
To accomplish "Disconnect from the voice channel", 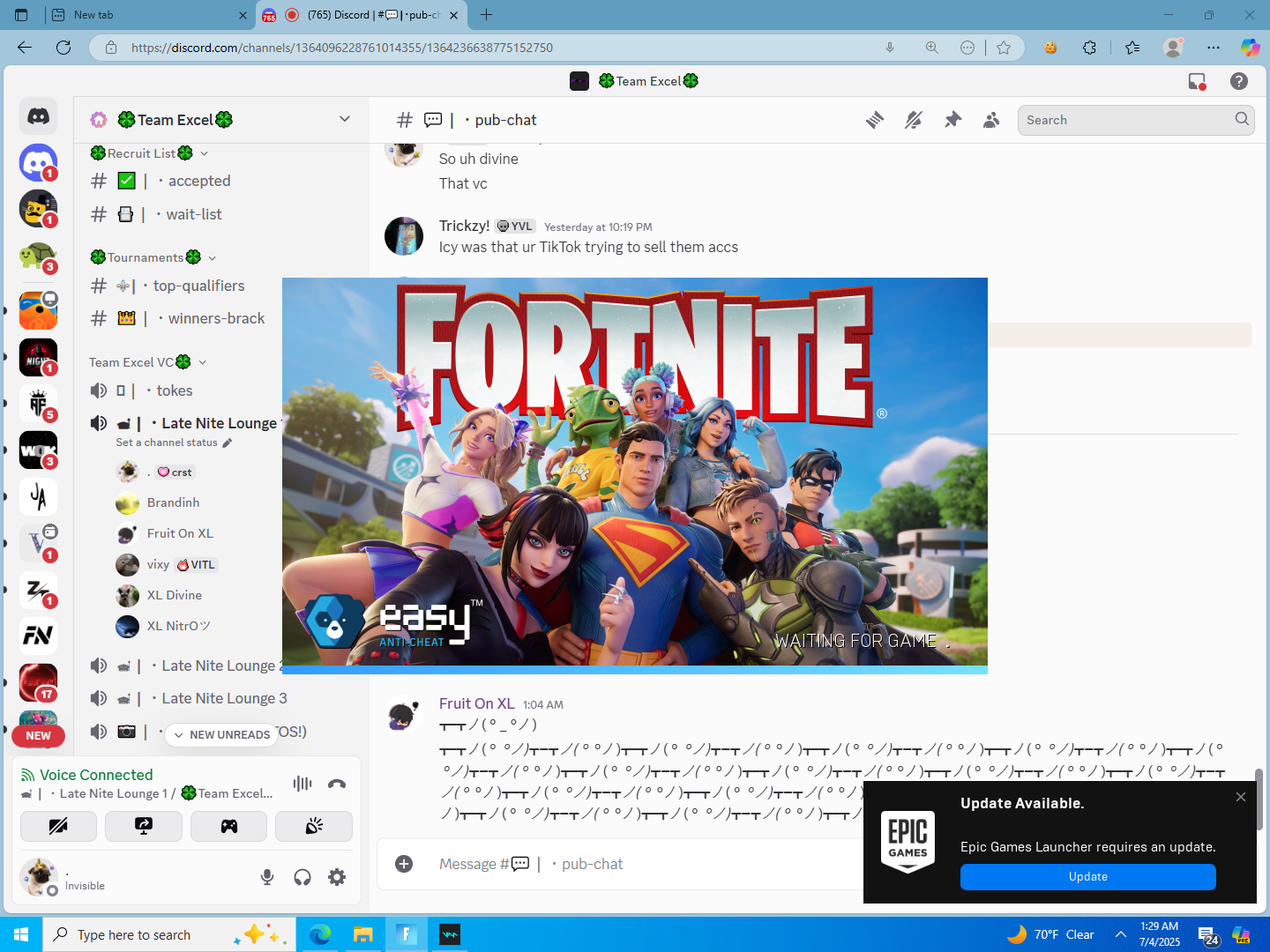I will 337,784.
